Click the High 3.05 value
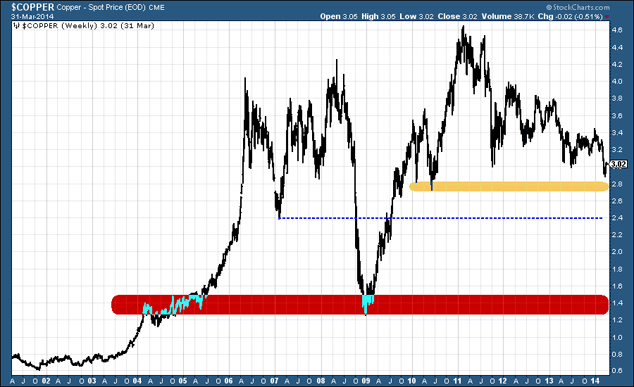 378,17
